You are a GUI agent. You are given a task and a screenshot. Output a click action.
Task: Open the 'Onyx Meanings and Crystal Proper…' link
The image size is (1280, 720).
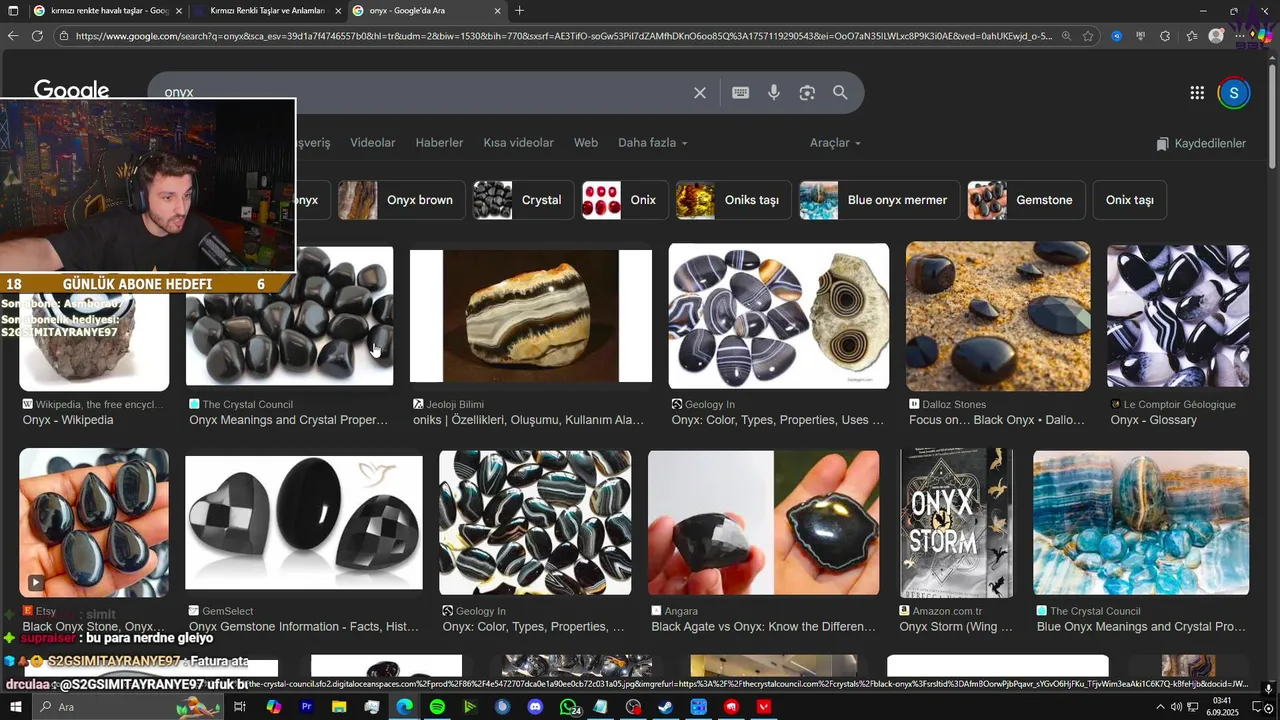[289, 420]
